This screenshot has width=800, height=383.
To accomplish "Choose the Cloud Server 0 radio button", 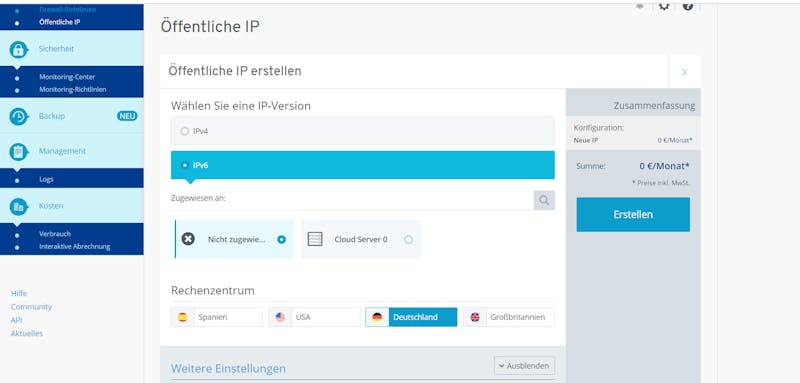I will 408,239.
